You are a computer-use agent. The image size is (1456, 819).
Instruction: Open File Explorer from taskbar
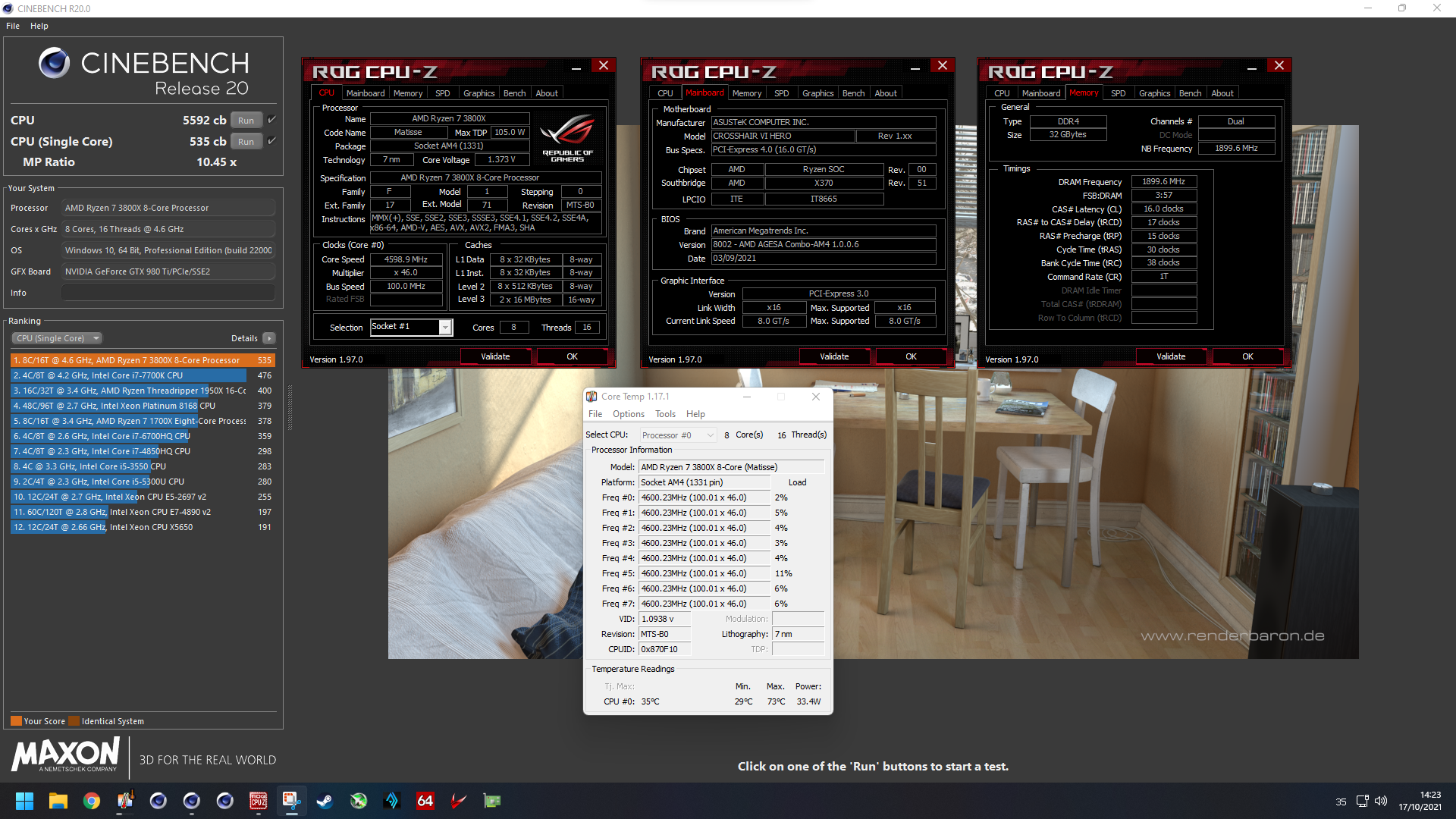[x=58, y=801]
